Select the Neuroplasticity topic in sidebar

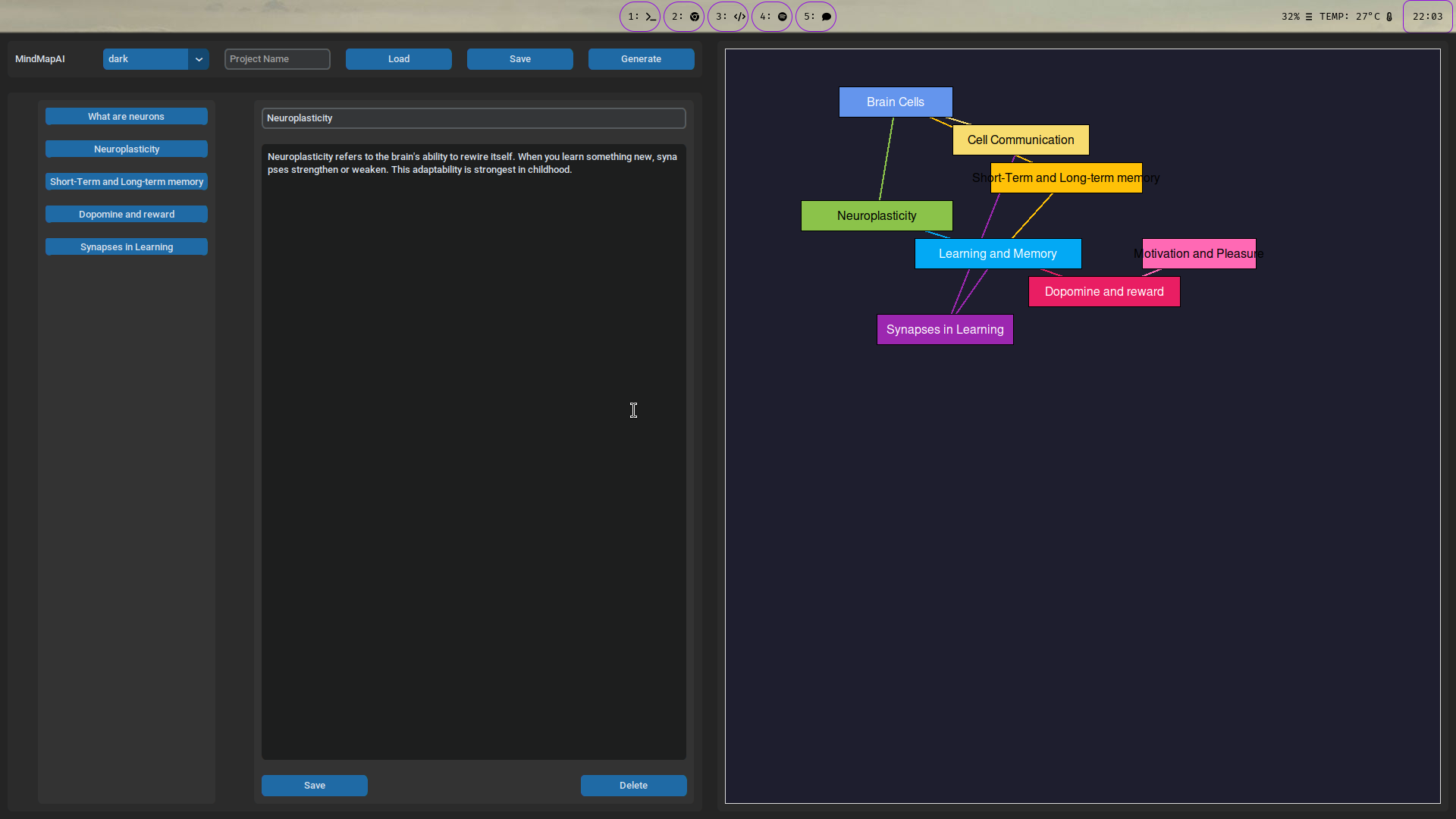click(x=127, y=149)
